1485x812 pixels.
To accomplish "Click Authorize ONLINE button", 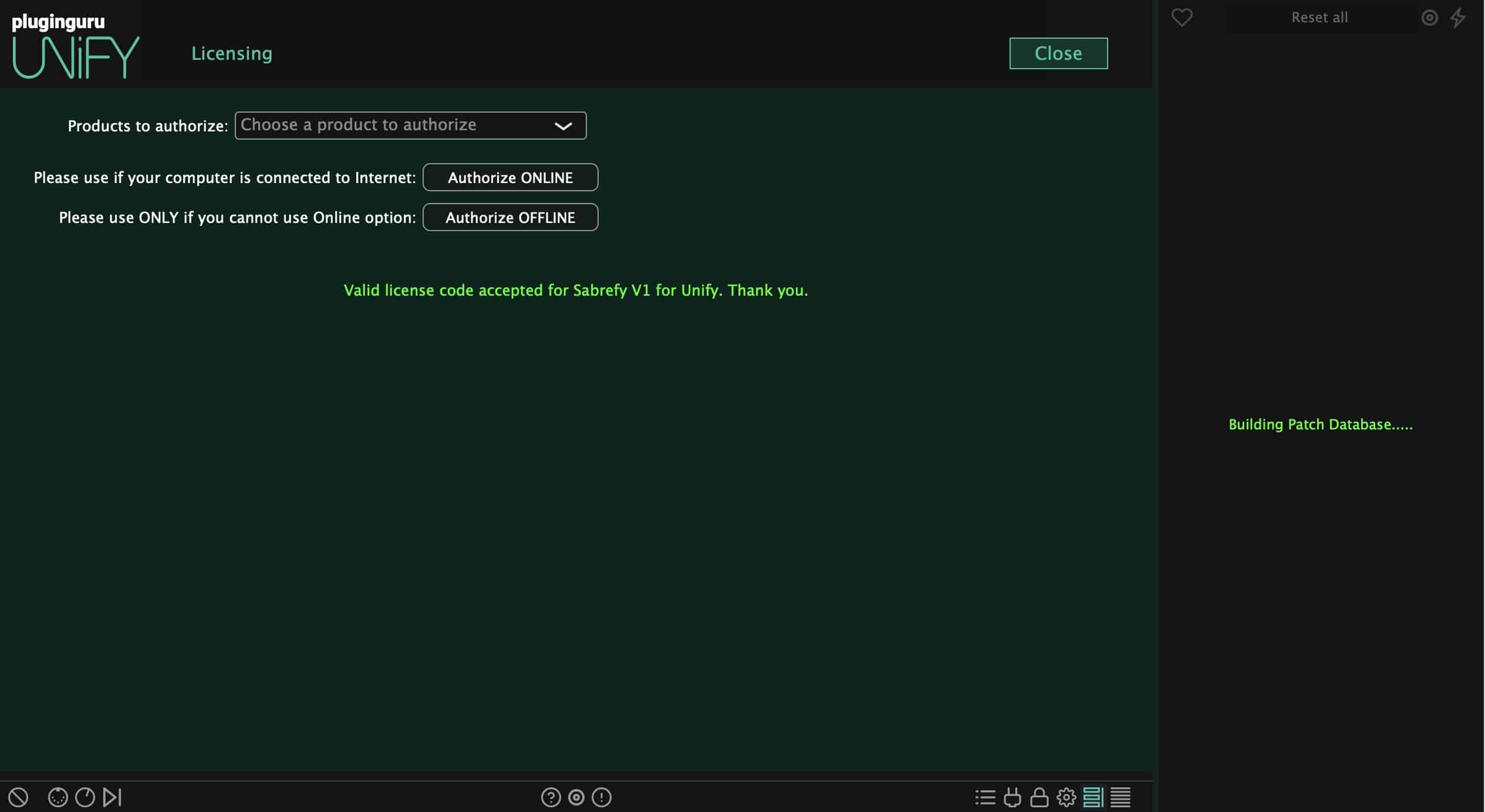I will click(x=510, y=177).
